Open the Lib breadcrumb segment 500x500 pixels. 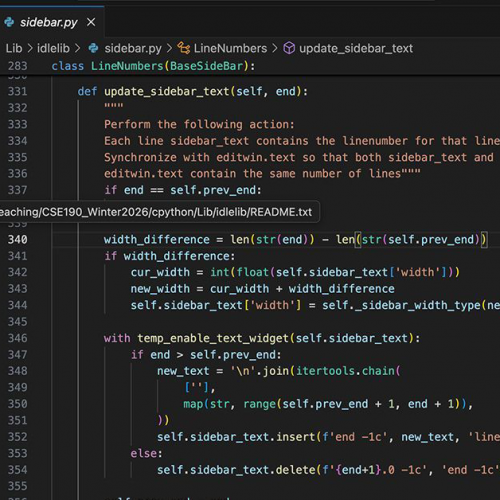tap(14, 48)
